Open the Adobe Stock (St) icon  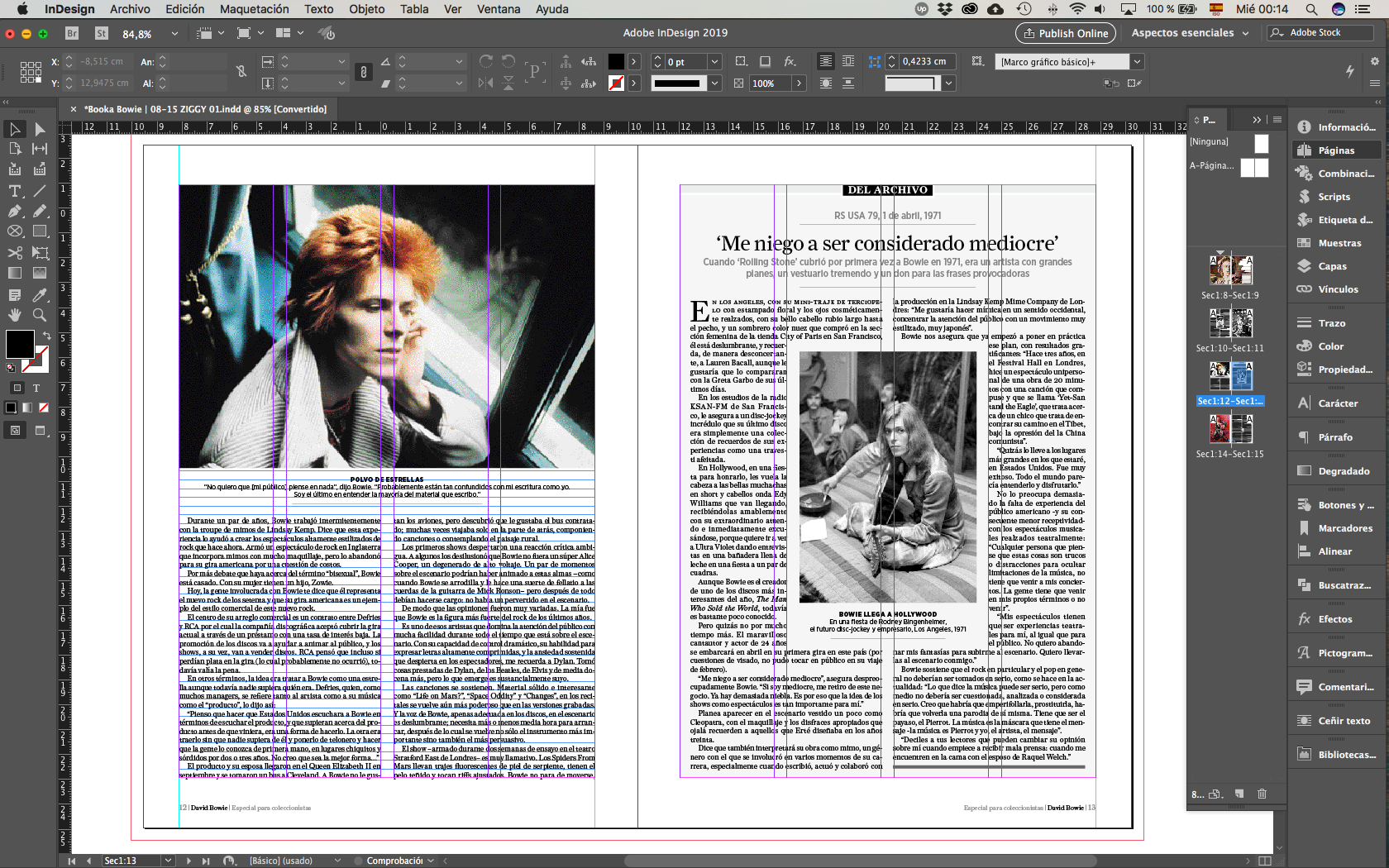pos(102,33)
